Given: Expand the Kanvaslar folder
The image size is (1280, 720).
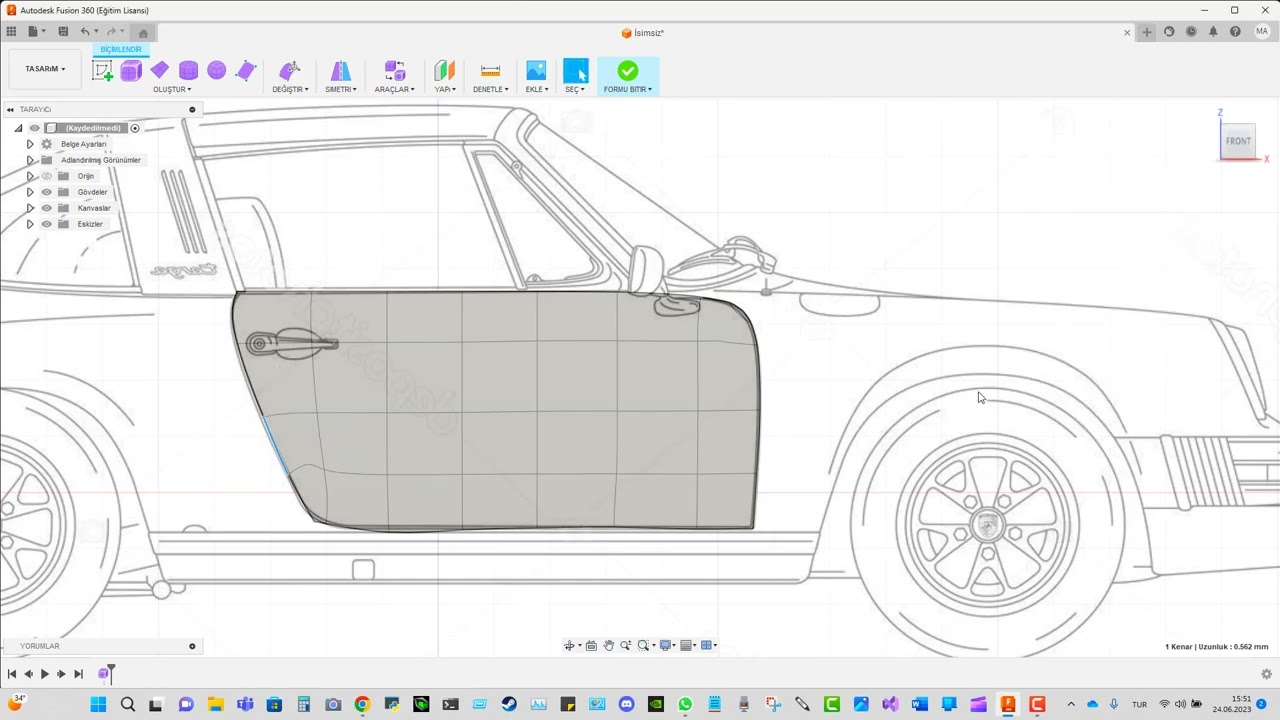Looking at the screenshot, I should click(x=30, y=208).
